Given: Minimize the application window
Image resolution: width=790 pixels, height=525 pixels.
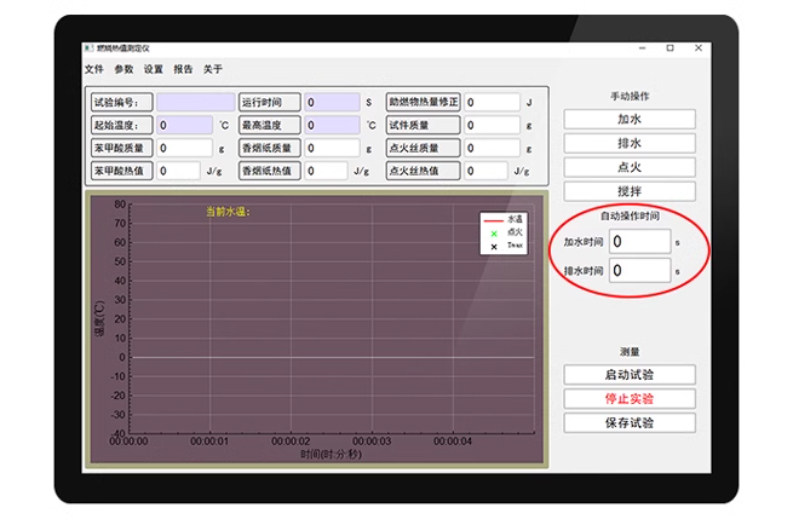Looking at the screenshot, I should coord(642,48).
